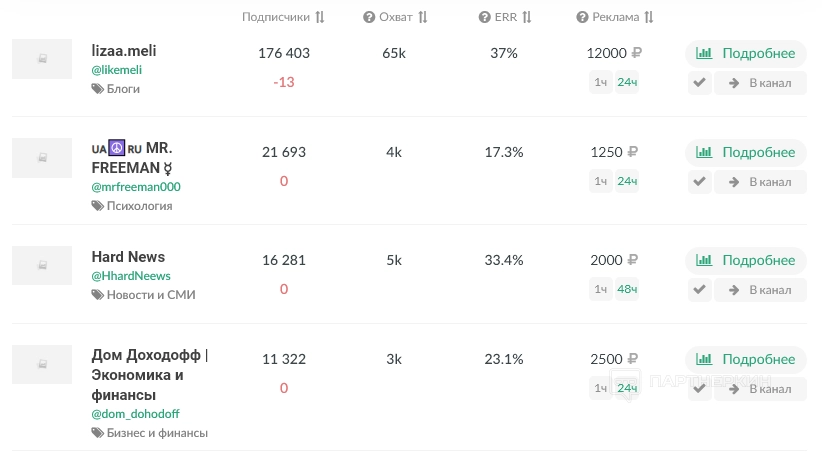Open Подробнее details for Hard News
This screenshot has height=454, width=822.
coord(746,260)
